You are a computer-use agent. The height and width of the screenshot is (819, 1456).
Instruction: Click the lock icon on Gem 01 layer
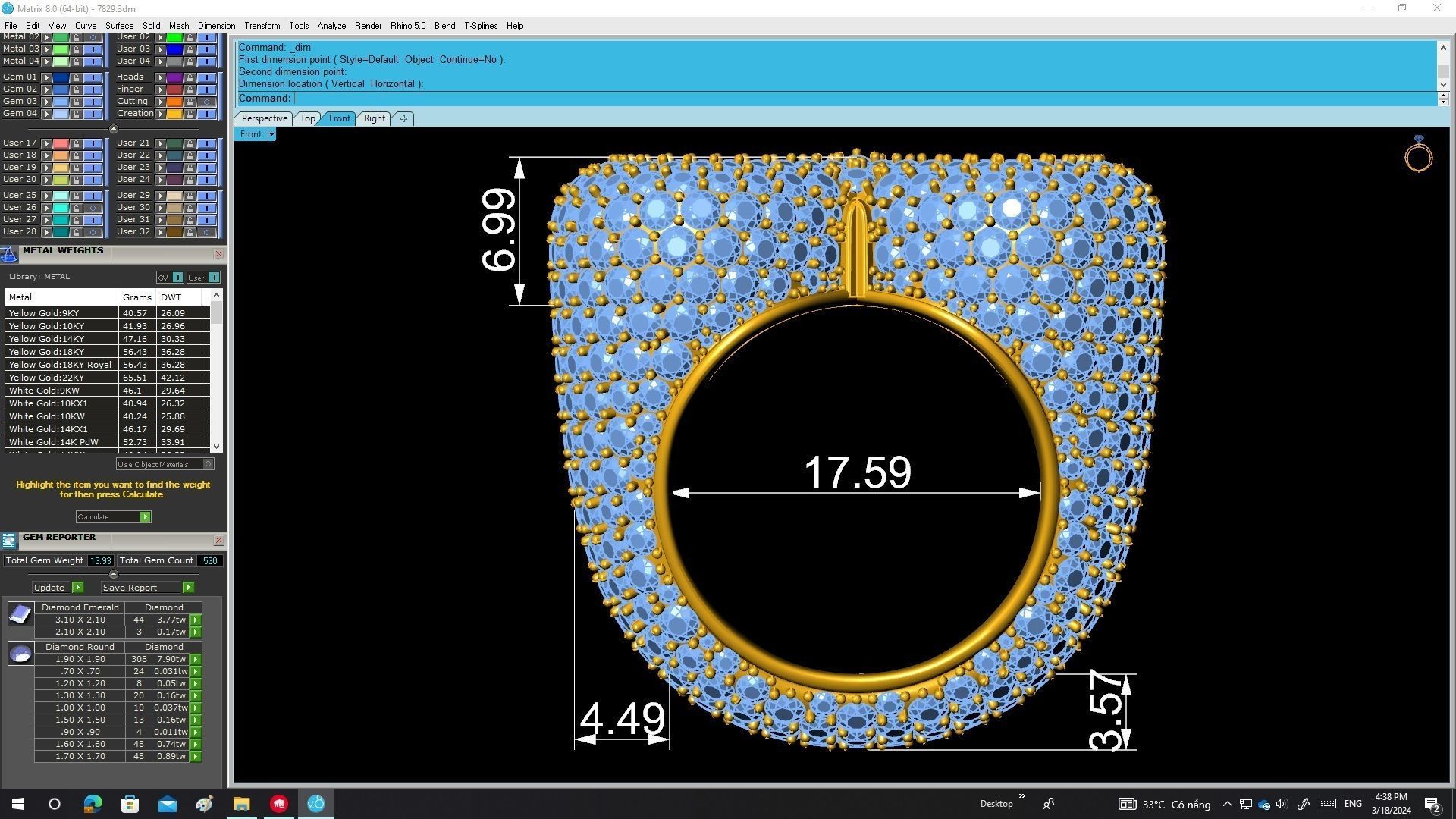click(76, 77)
